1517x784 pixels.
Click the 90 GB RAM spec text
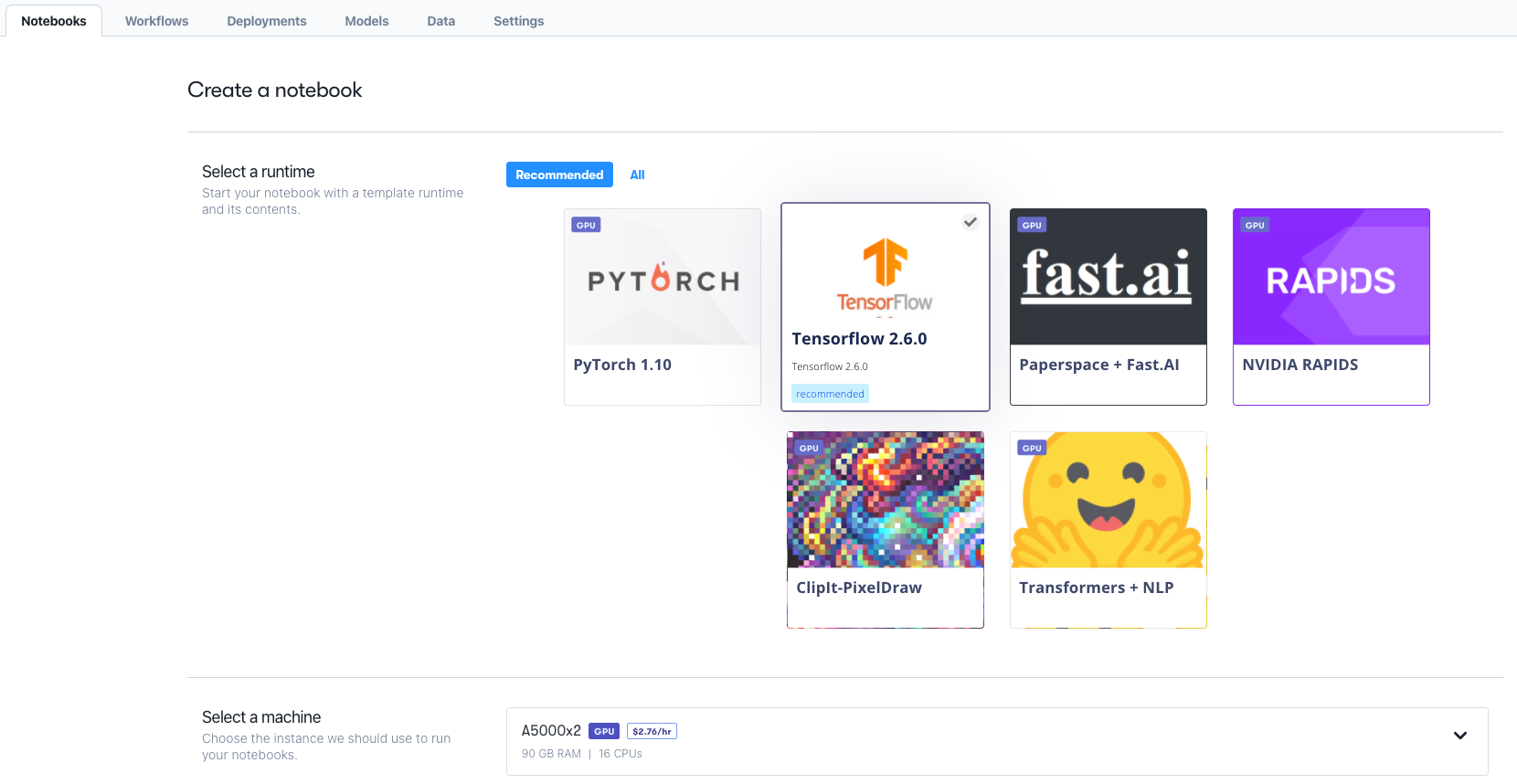click(x=551, y=754)
